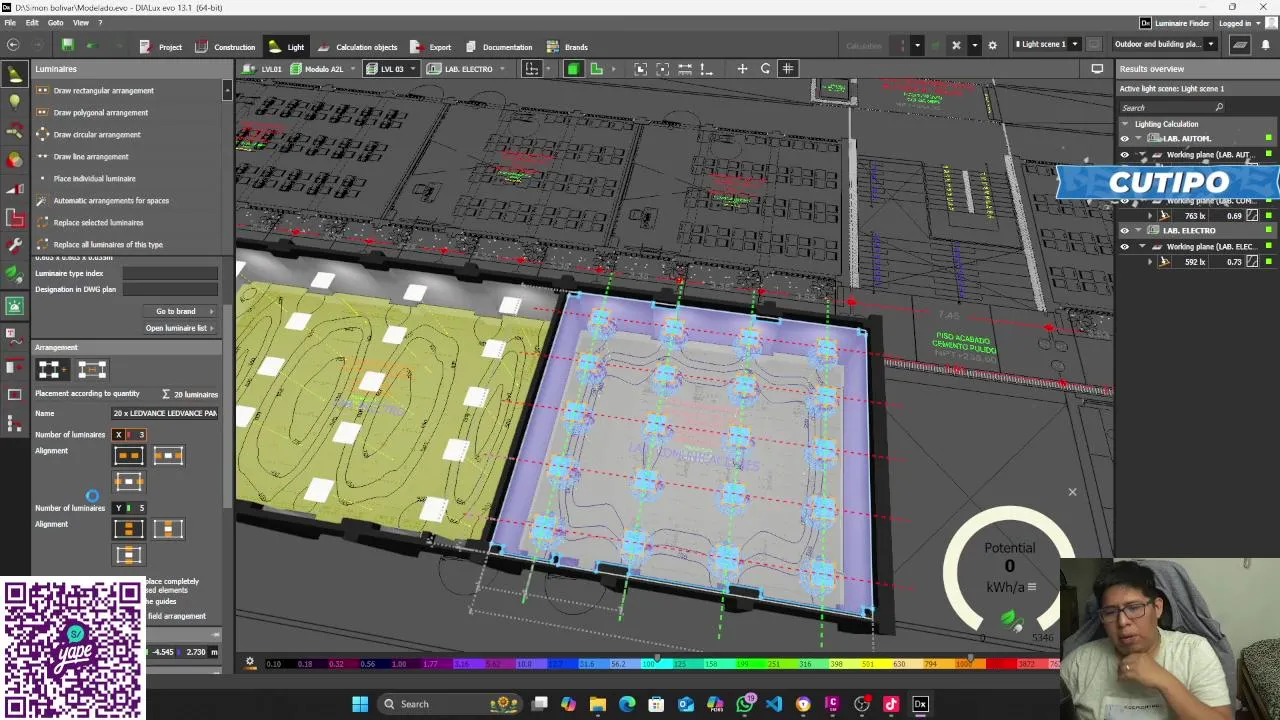Open Outdoor and building planning dropdown

tap(1210, 44)
